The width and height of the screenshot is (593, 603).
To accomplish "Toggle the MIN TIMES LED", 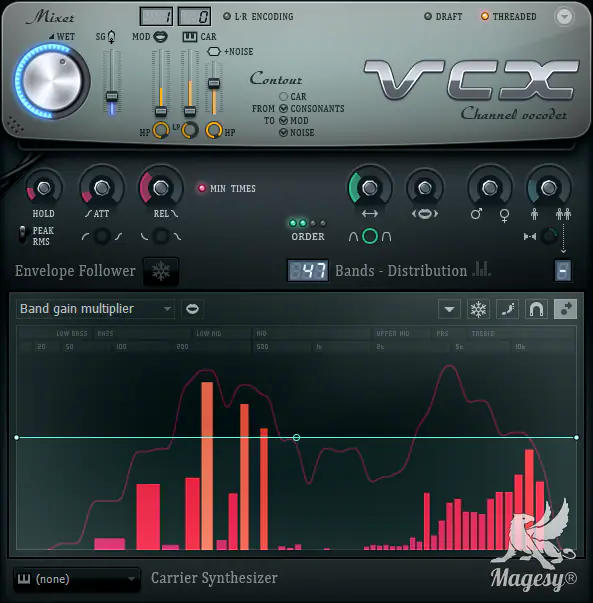I will 202,188.
